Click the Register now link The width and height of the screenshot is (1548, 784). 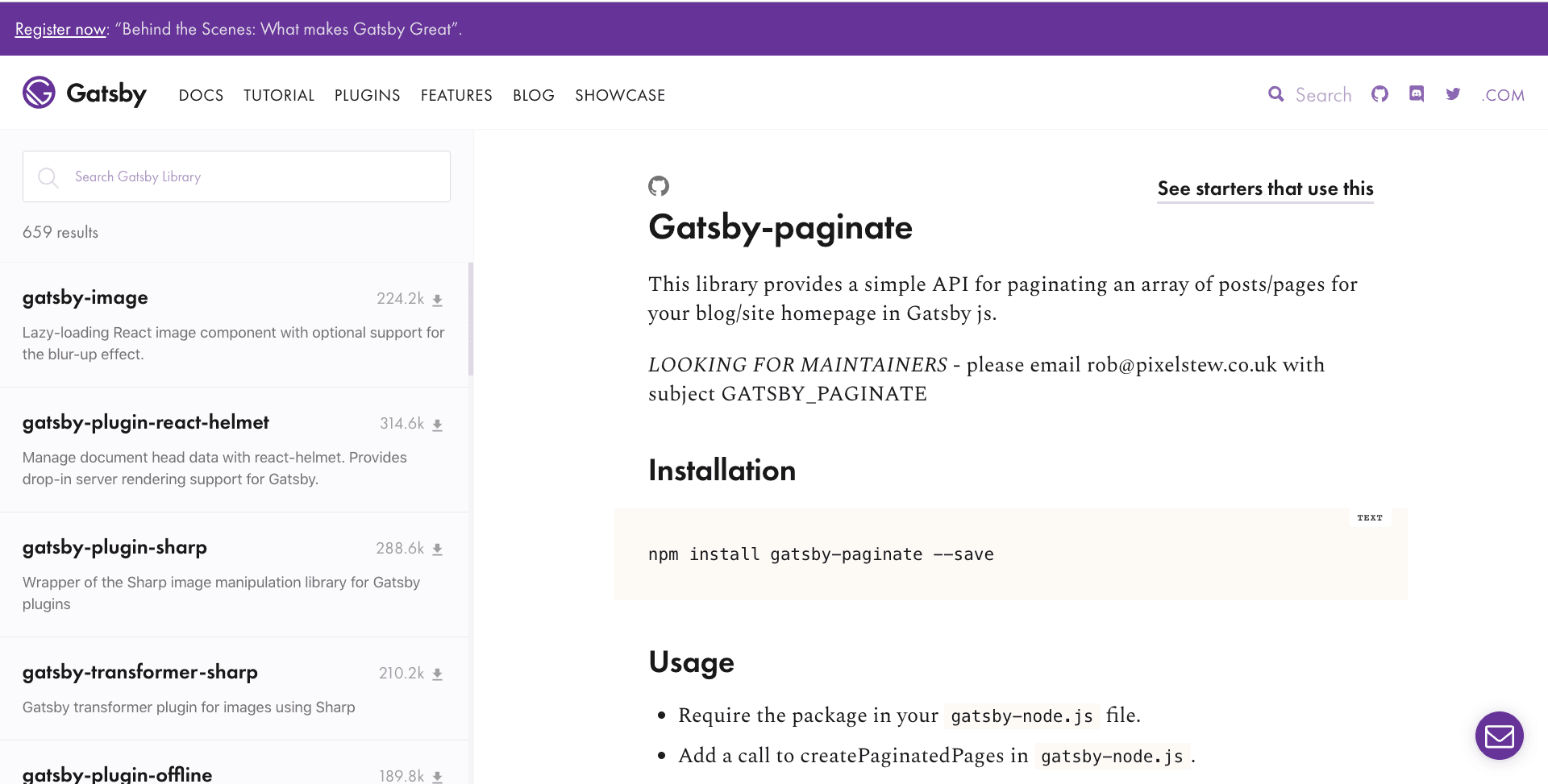coord(60,29)
